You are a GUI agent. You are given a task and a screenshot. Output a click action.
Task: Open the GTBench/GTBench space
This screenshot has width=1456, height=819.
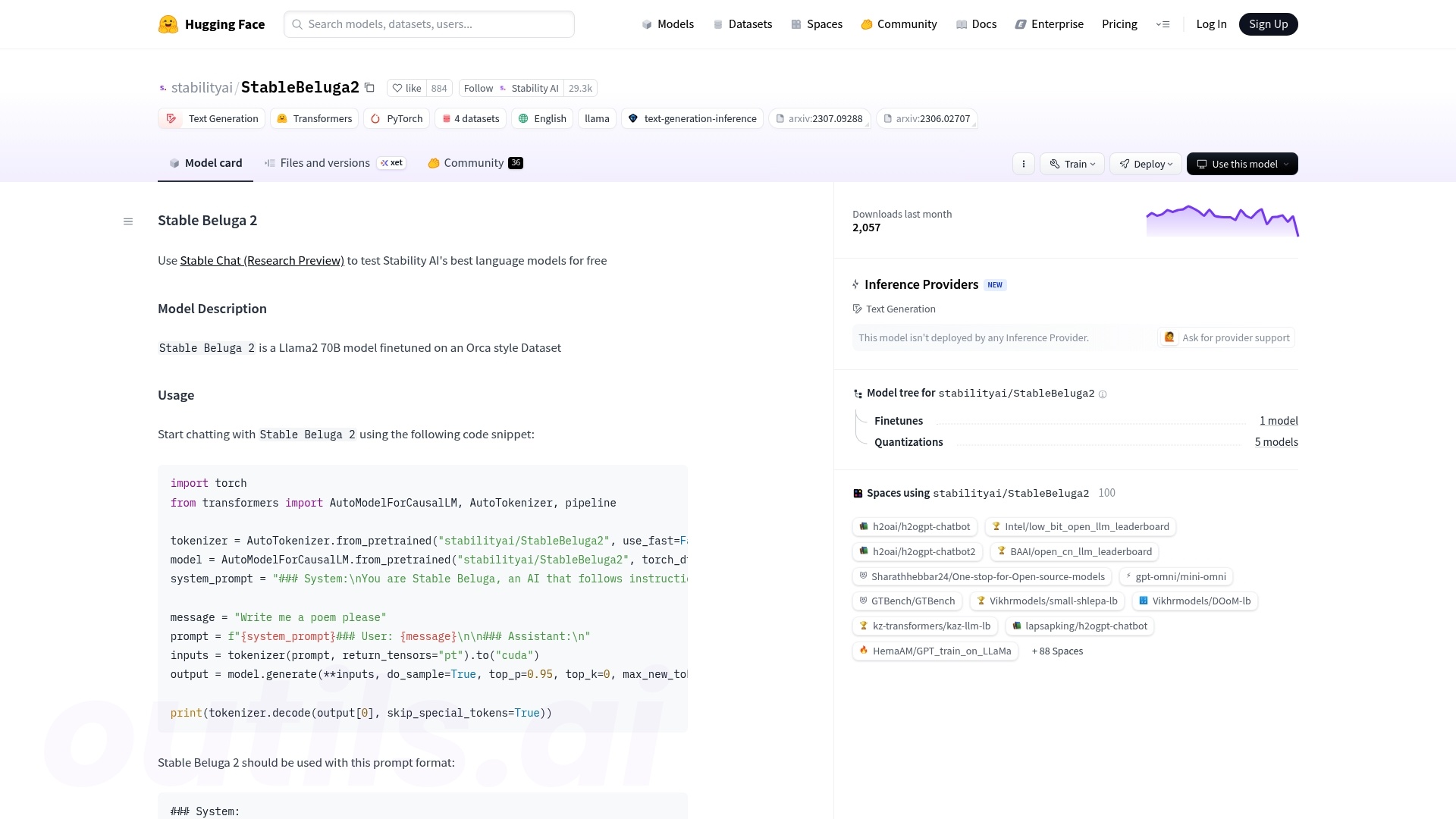coord(907,601)
